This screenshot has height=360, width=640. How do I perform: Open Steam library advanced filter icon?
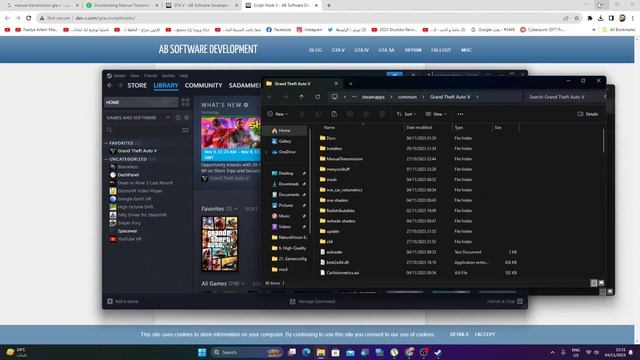click(x=185, y=130)
